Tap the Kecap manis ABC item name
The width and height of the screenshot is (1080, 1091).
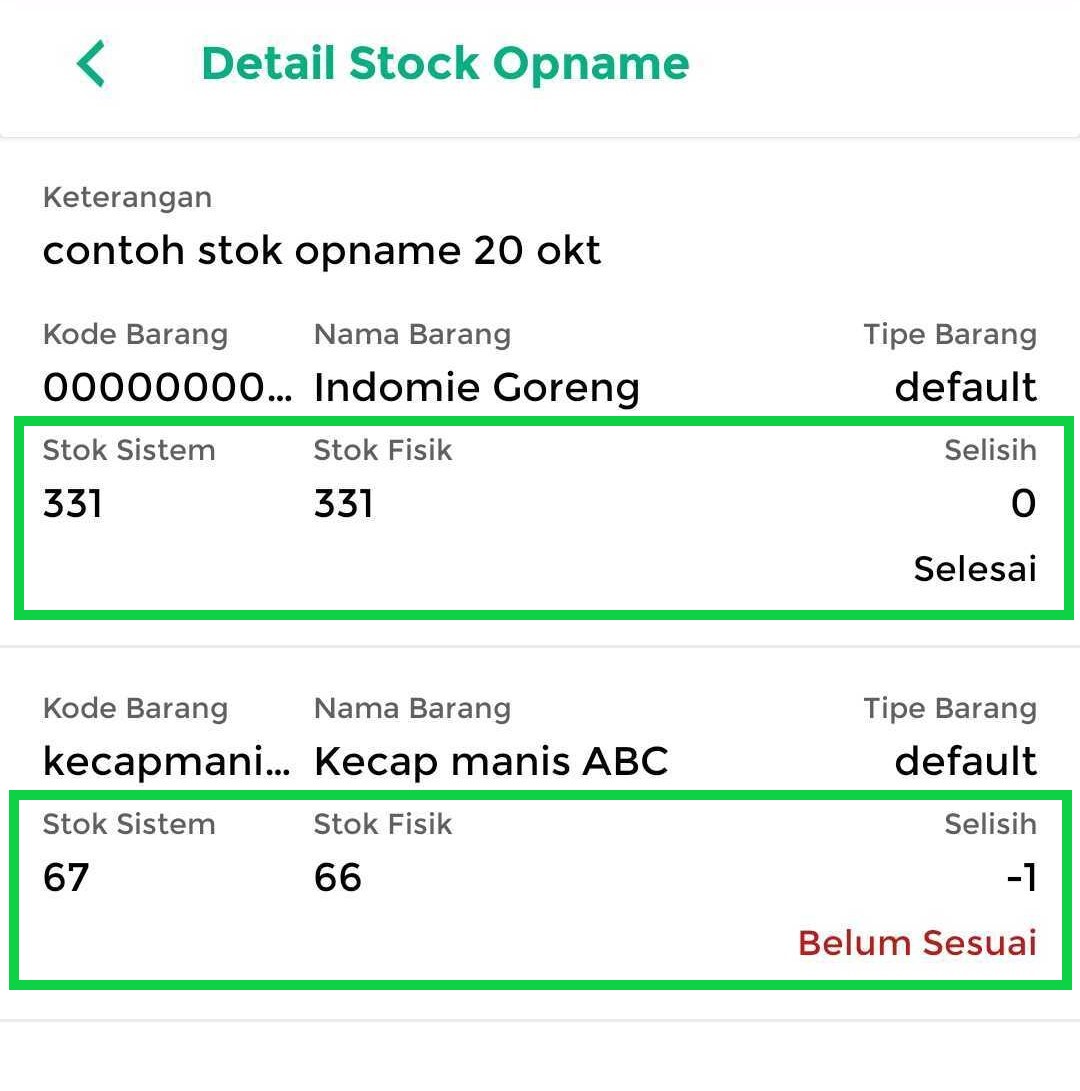tap(490, 761)
